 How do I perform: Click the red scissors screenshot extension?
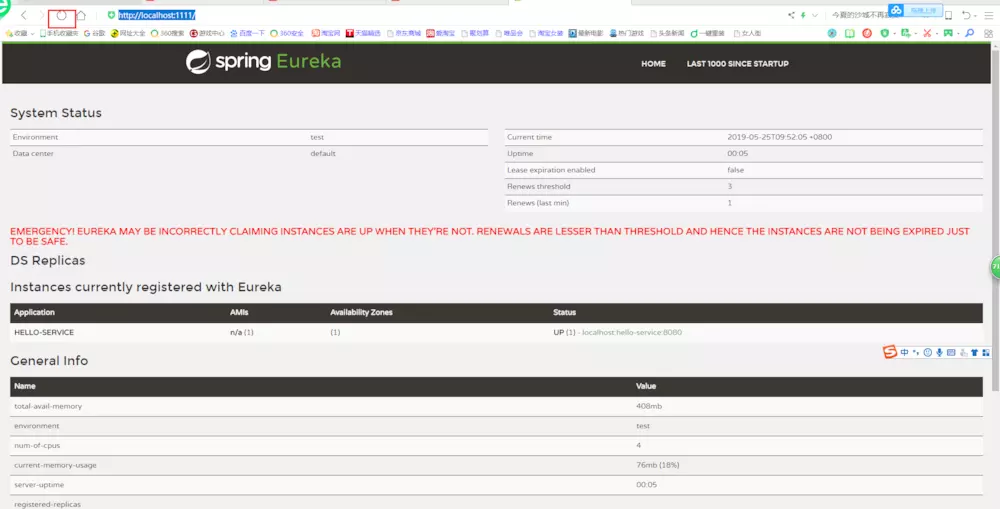click(x=927, y=33)
